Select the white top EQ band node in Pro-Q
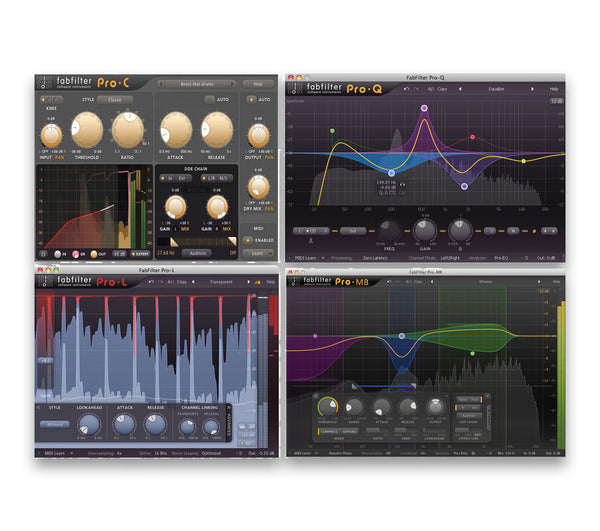 tap(424, 107)
